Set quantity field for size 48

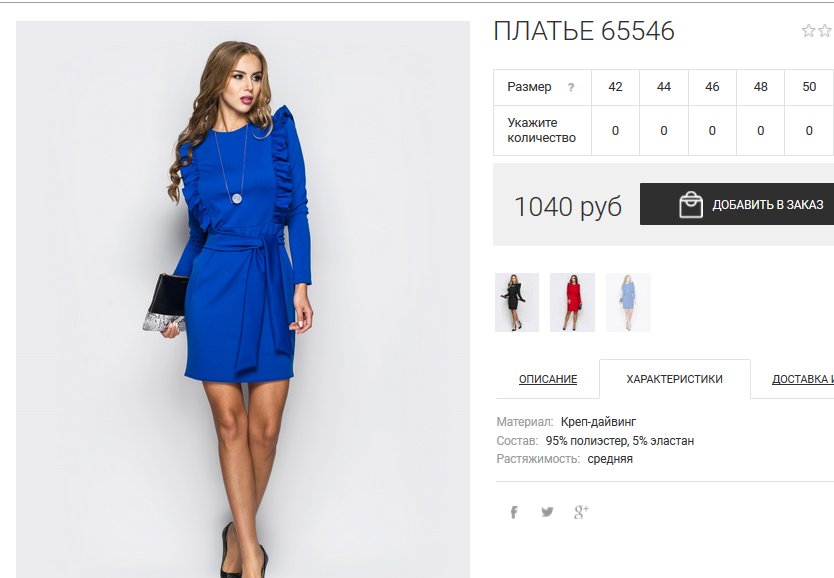761,131
